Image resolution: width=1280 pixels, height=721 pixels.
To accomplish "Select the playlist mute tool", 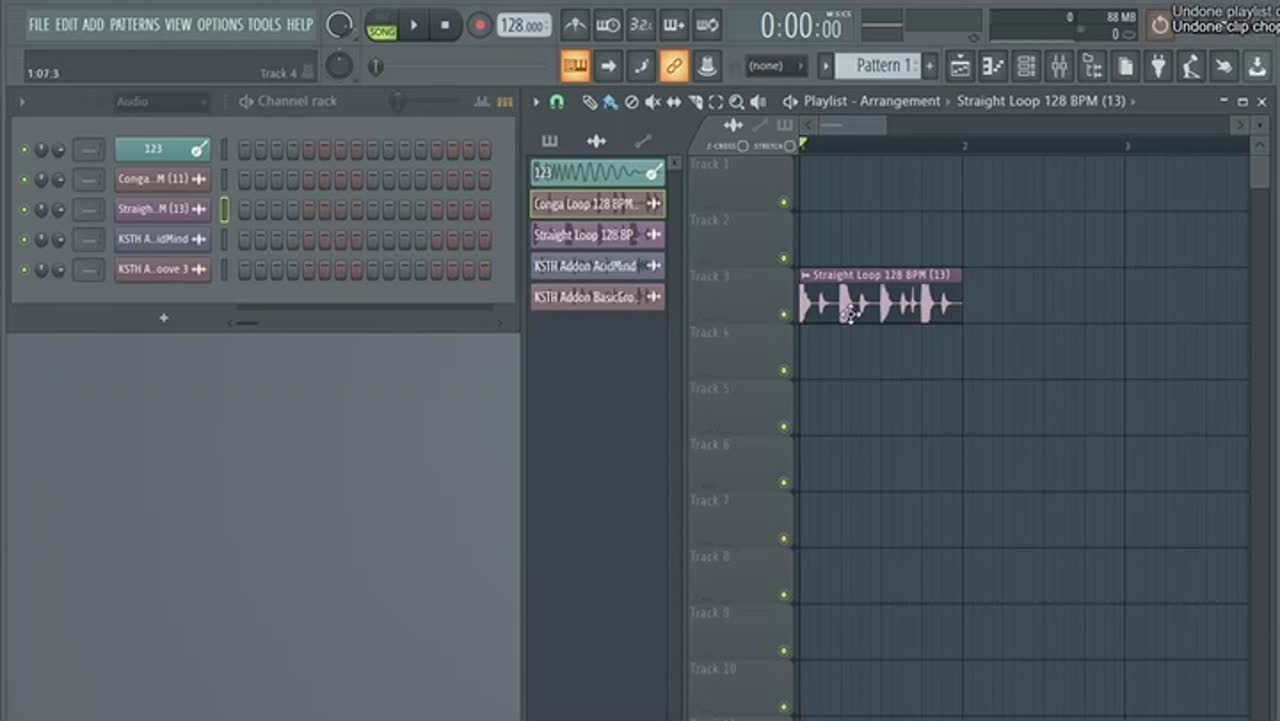I will [x=652, y=102].
